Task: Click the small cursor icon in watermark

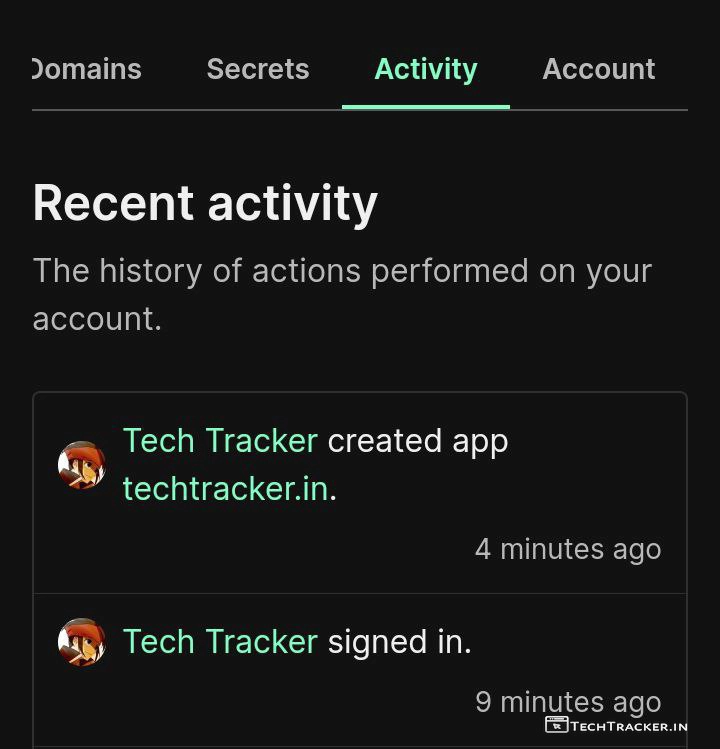Action: [556, 725]
